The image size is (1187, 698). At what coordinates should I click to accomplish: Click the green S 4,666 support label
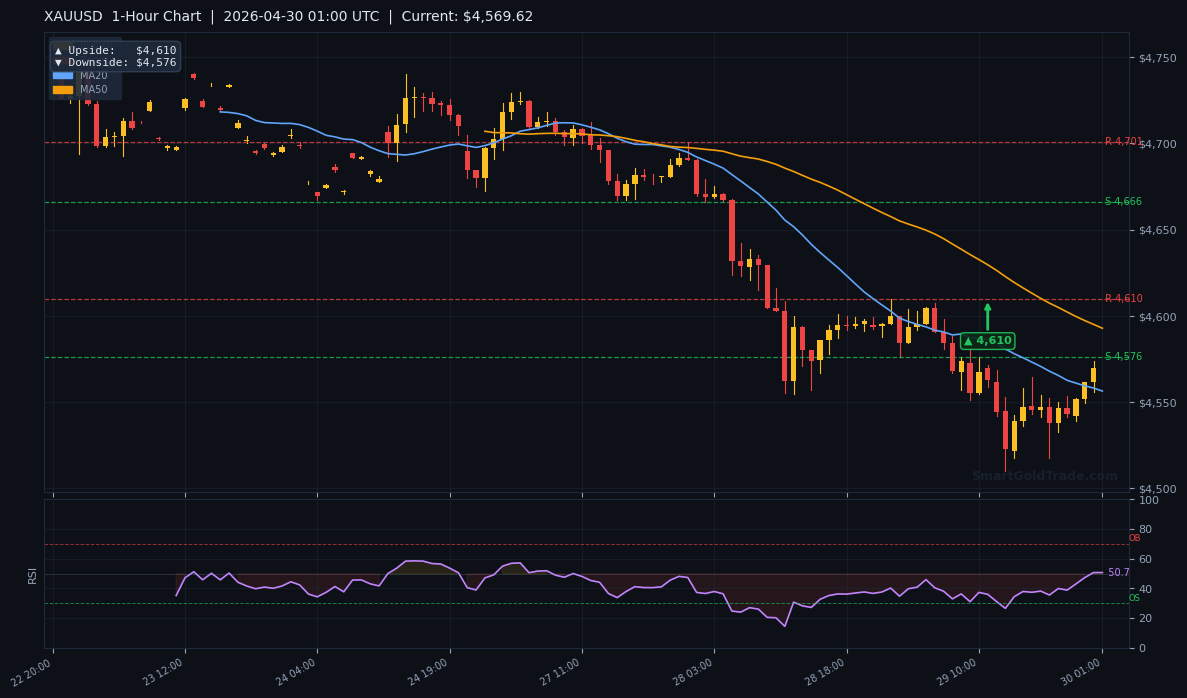[1124, 202]
